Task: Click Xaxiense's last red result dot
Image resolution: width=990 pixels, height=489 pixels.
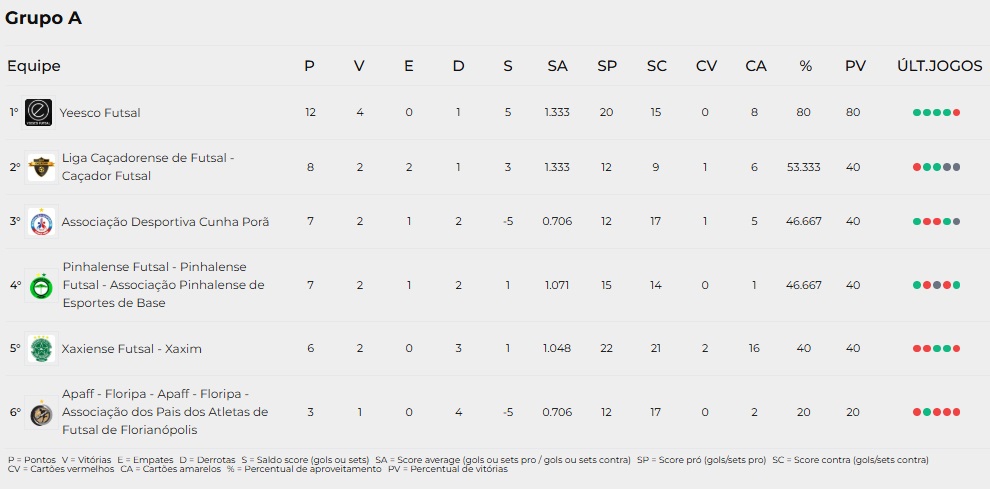Action: coord(957,349)
